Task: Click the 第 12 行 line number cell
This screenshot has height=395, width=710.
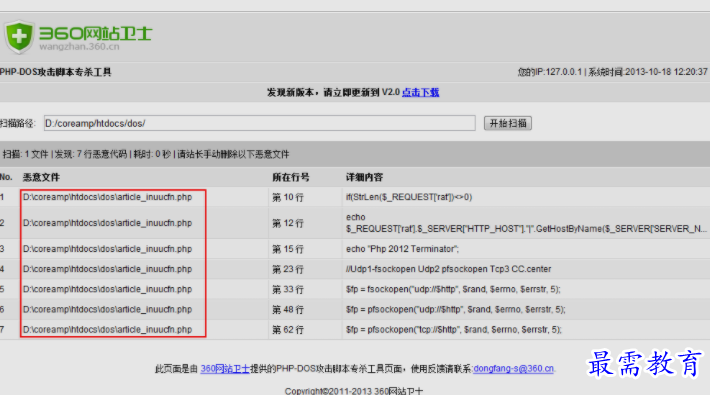Action: coord(288,223)
